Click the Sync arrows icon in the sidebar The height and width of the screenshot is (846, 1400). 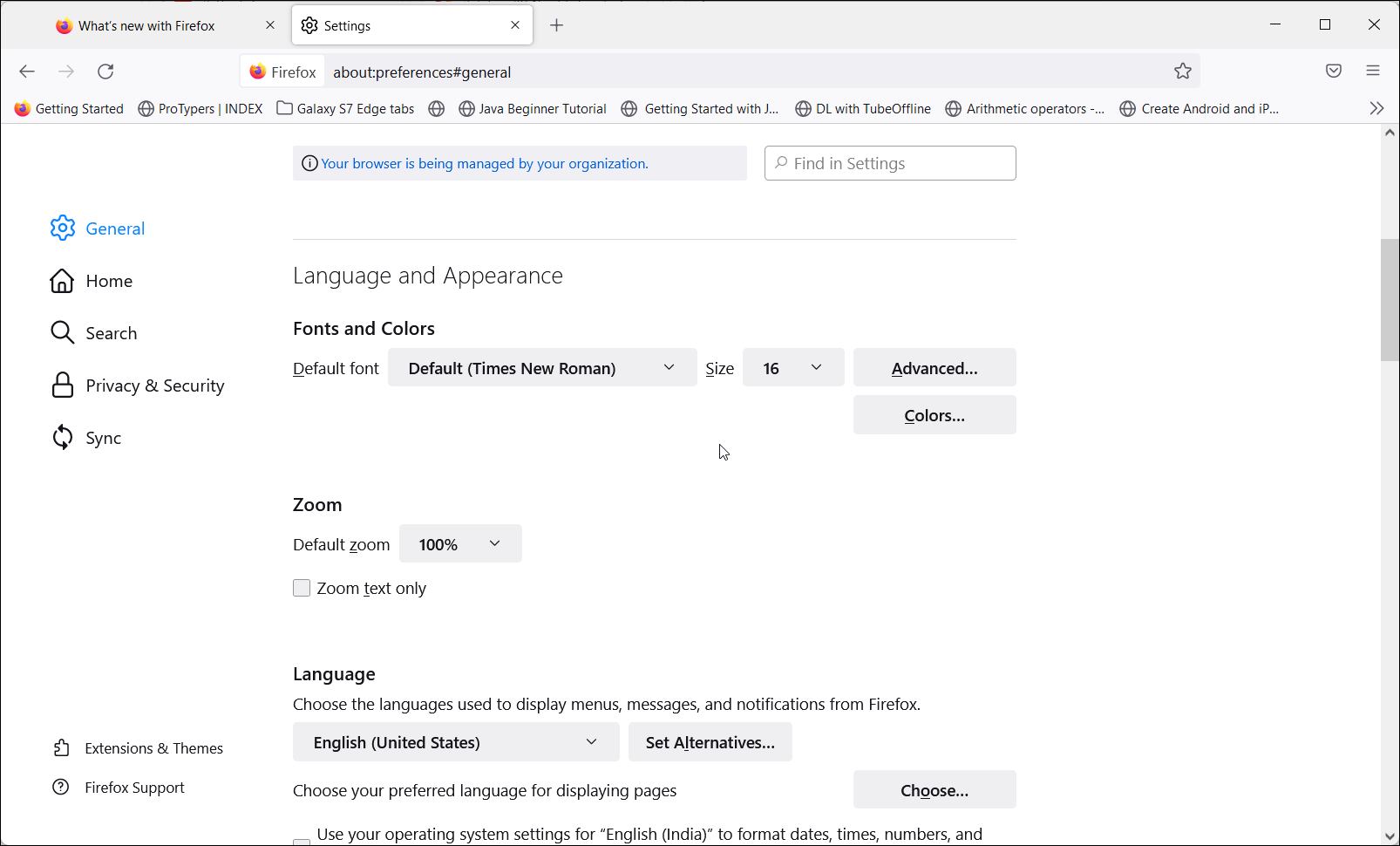click(x=62, y=437)
